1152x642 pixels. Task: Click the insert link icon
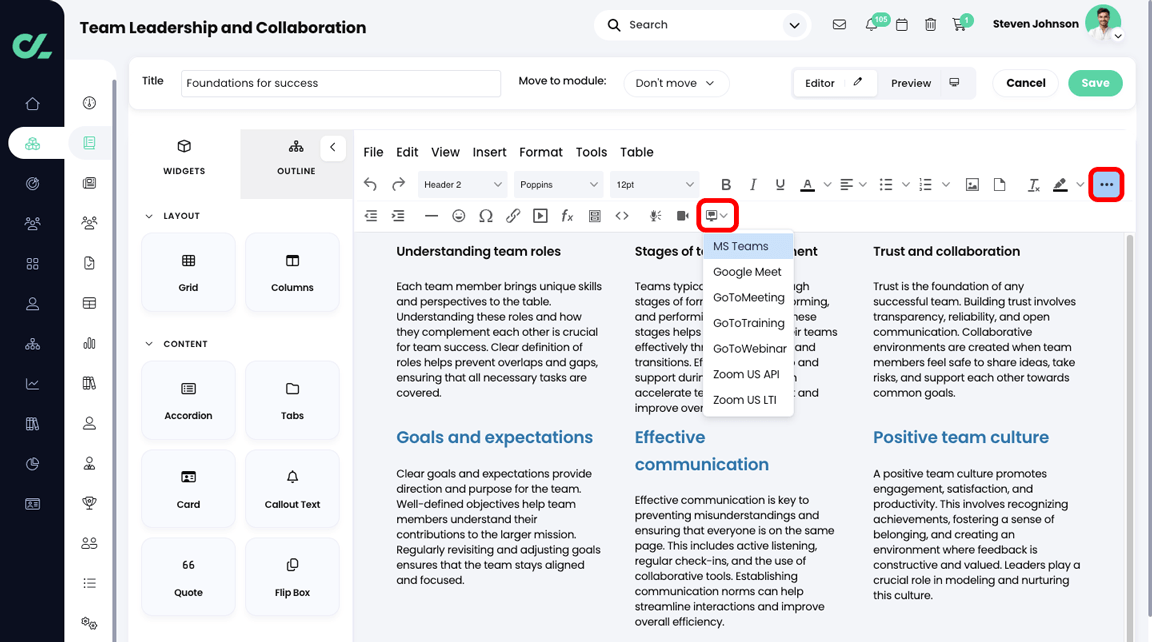tap(513, 215)
